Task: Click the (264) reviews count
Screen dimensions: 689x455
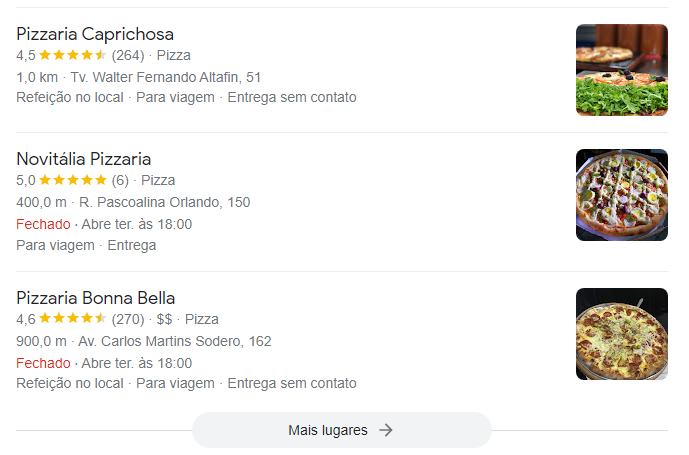Action: tap(128, 55)
